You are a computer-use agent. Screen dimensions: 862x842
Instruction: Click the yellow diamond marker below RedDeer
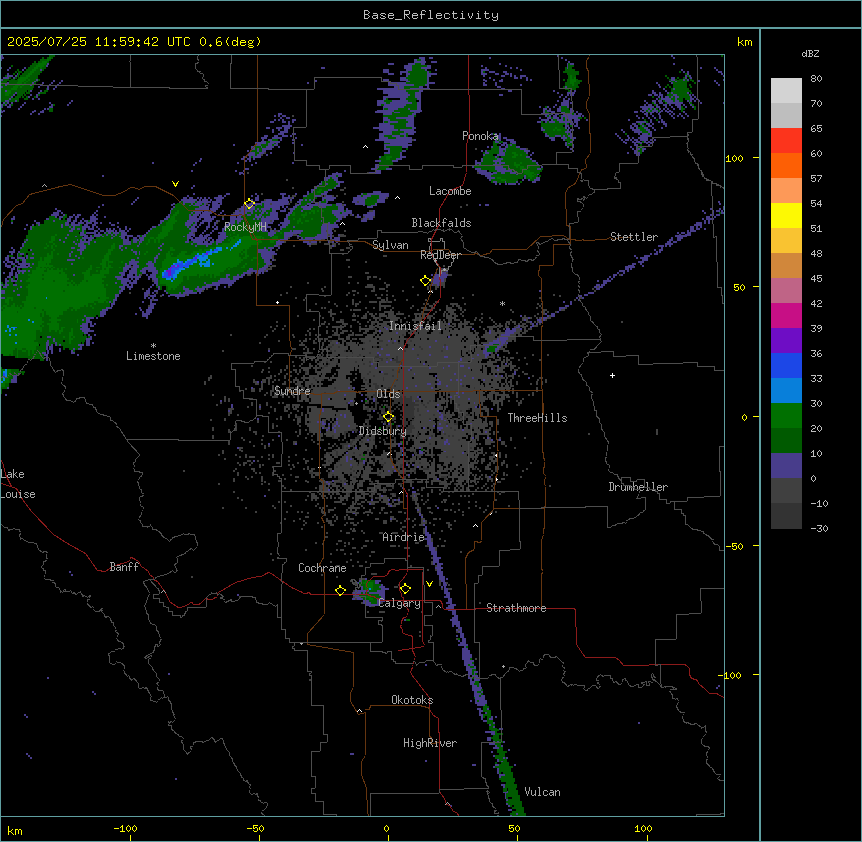coord(426,281)
